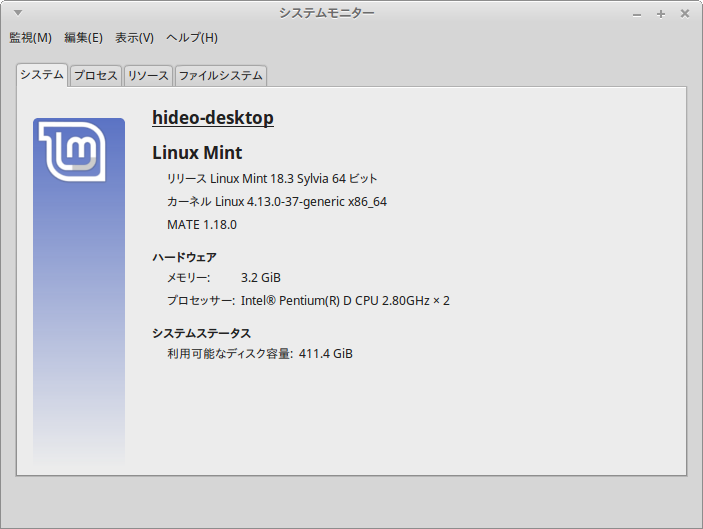
Task: Click the hideo-desktop hostname heading
Action: [213, 118]
